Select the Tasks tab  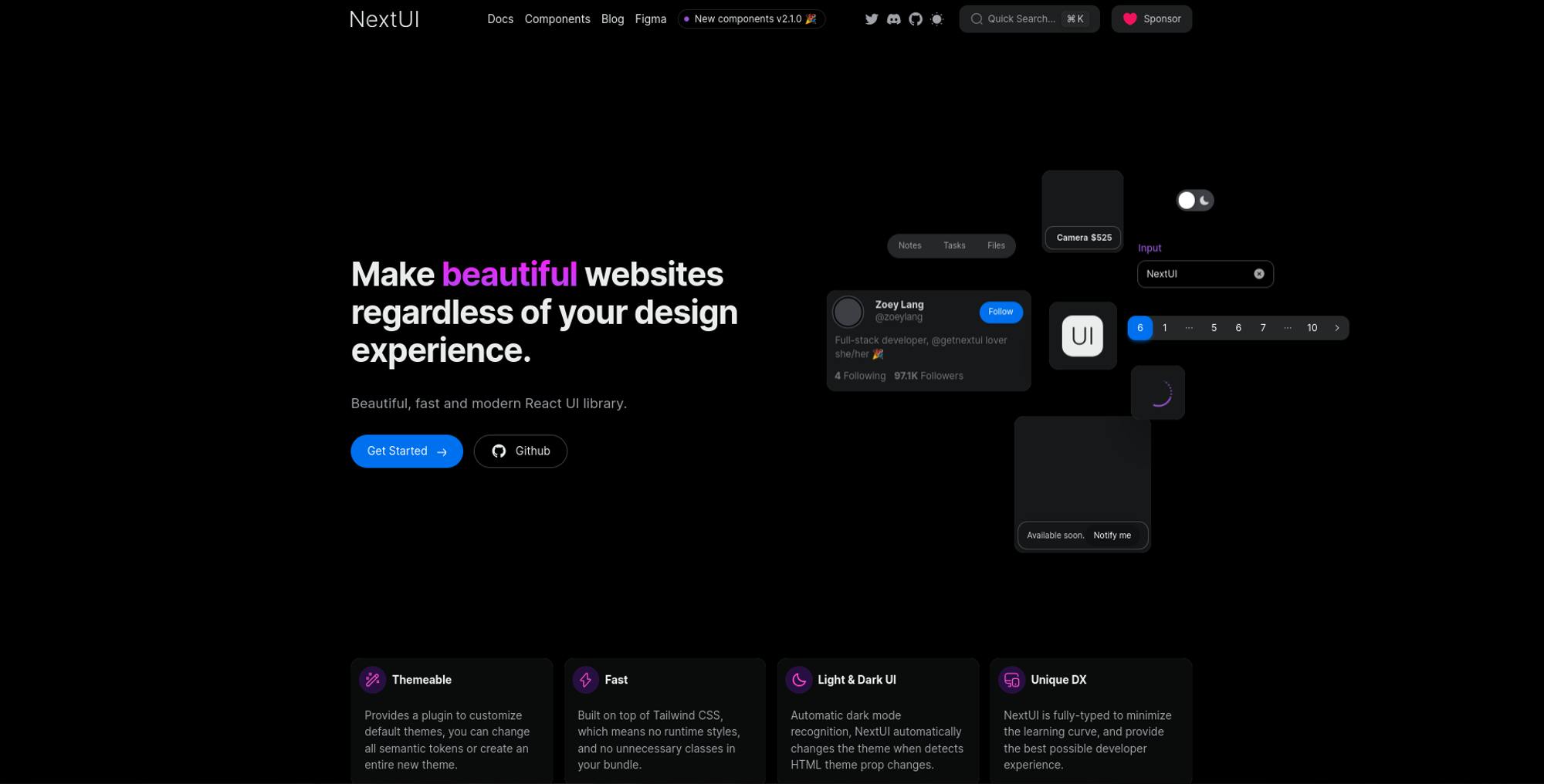tap(954, 245)
